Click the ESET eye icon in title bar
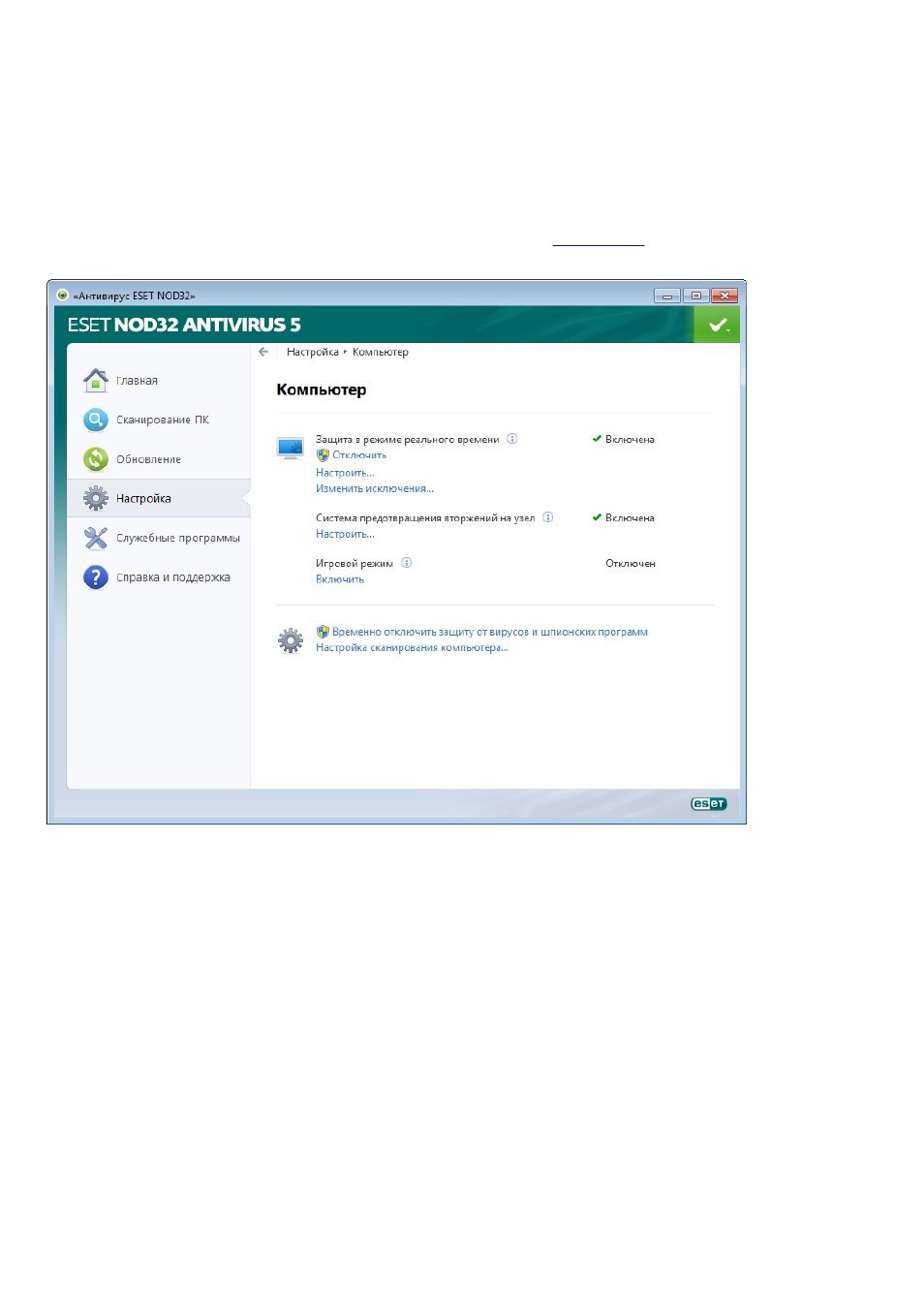Screen dimensions: 924x1308 [62, 296]
